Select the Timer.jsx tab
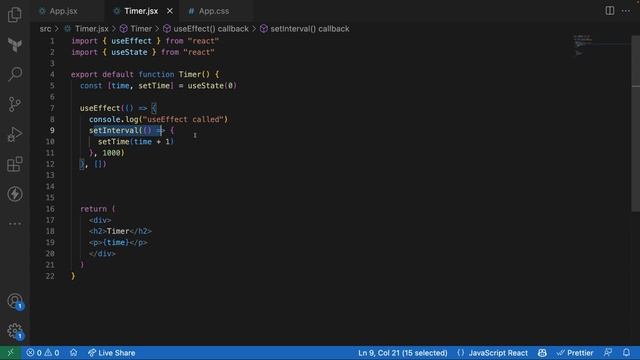Viewport: 640px width, 360px height. click(x=141, y=11)
